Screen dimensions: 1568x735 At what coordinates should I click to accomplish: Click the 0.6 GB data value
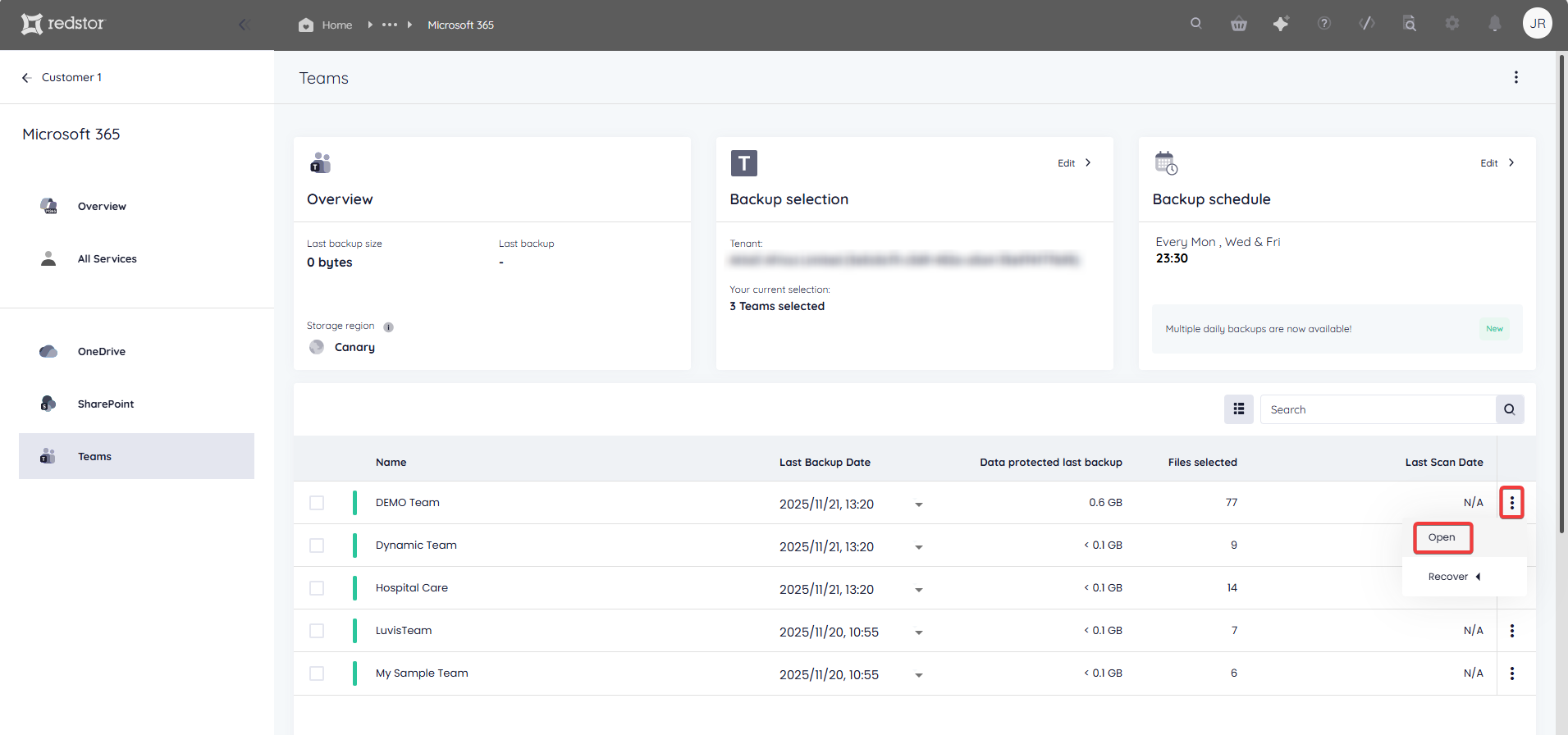click(x=1105, y=502)
